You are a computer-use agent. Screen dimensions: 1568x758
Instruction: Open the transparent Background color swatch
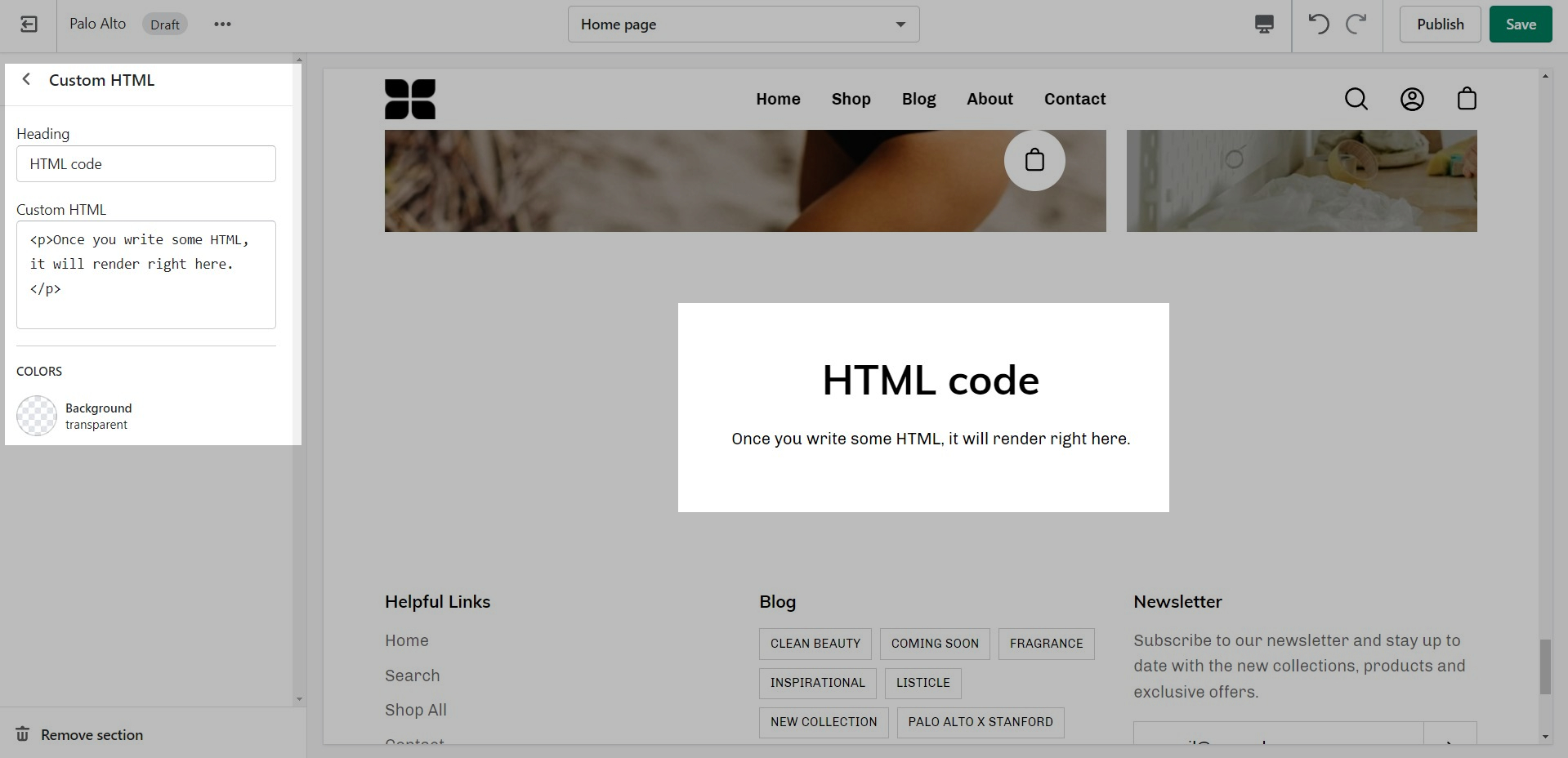click(37, 416)
